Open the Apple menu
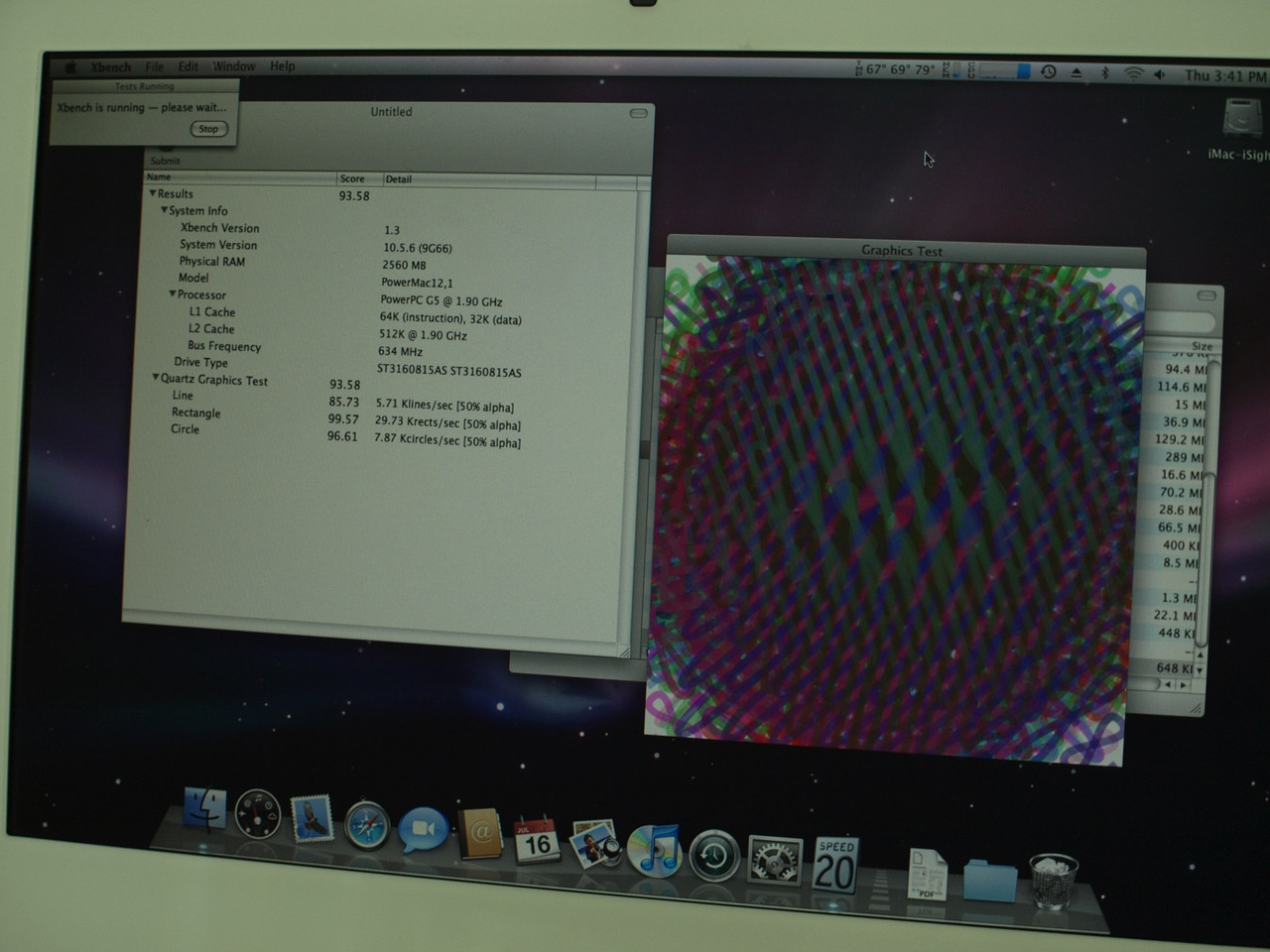Image resolution: width=1270 pixels, height=952 pixels. (x=70, y=67)
